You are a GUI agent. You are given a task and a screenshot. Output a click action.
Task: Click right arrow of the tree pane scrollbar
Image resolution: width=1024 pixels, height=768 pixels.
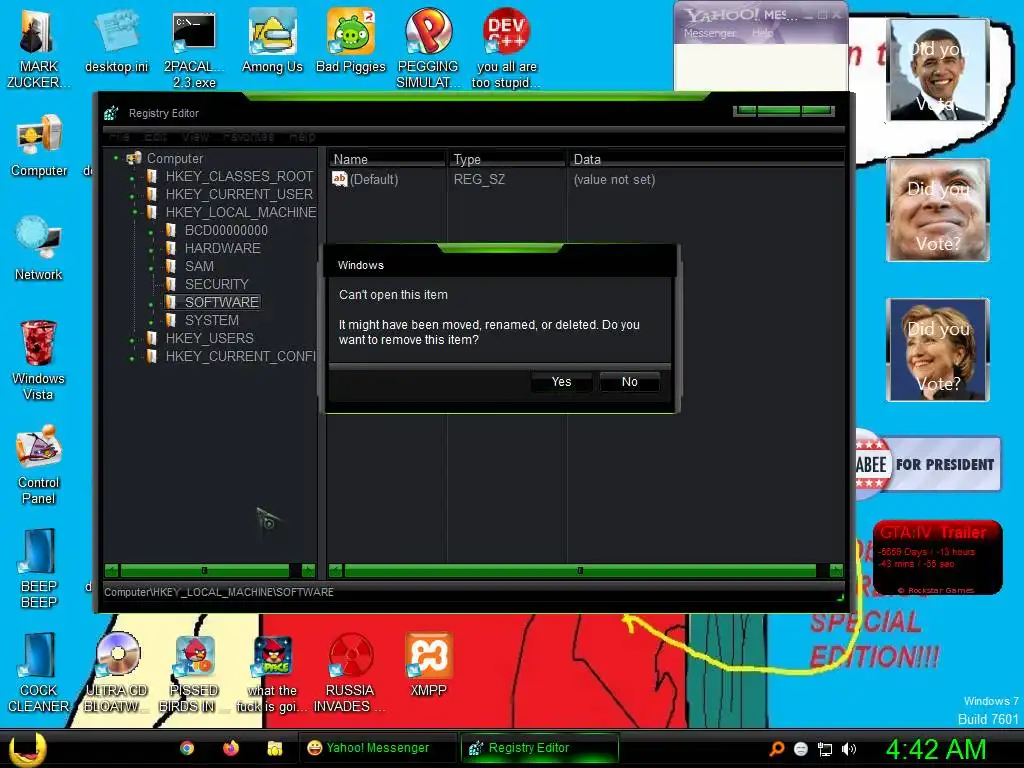pos(308,571)
